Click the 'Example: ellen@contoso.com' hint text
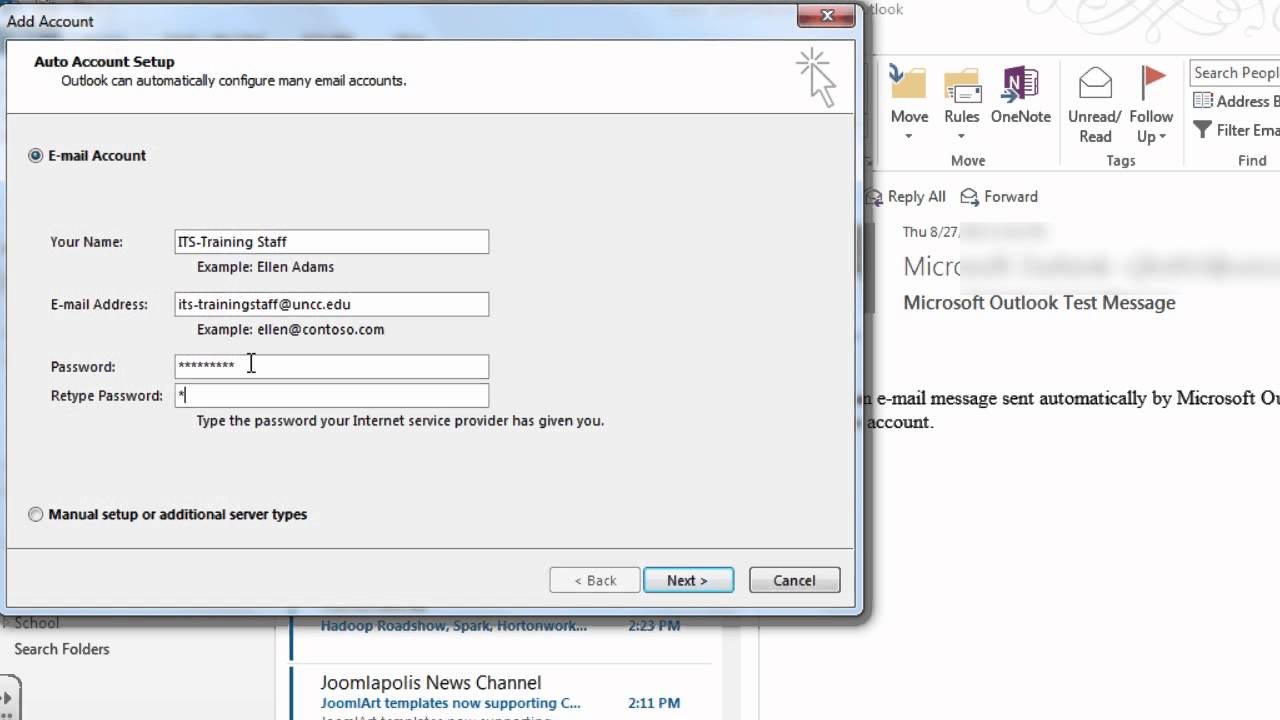This screenshot has width=1280, height=720. click(x=290, y=329)
